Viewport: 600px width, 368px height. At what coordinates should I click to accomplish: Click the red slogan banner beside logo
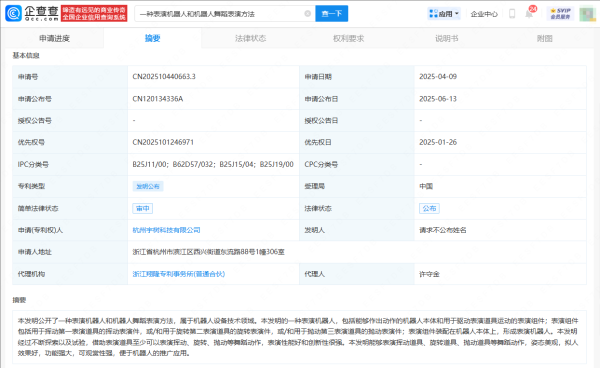(x=94, y=13)
